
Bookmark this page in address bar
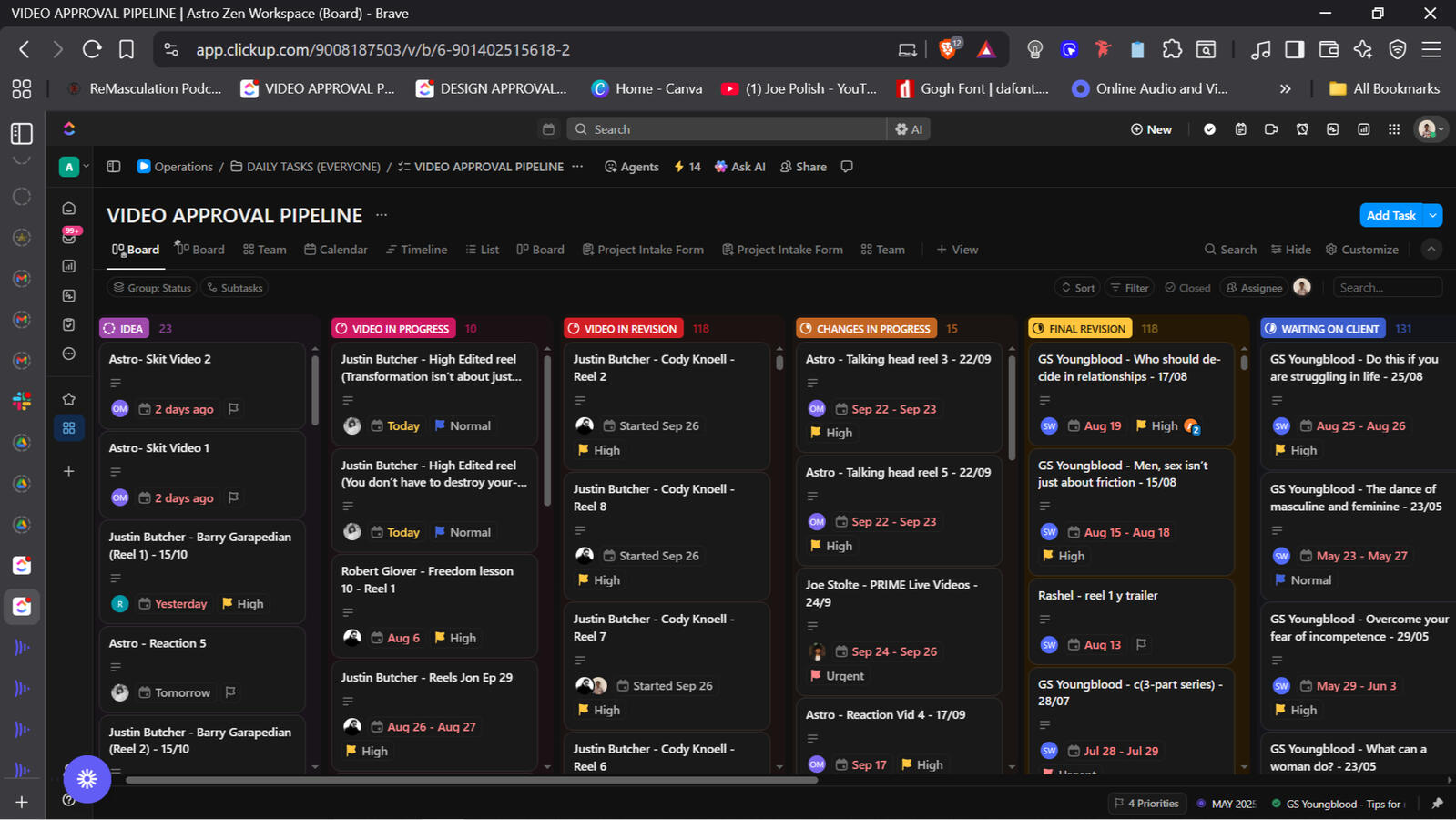127,49
